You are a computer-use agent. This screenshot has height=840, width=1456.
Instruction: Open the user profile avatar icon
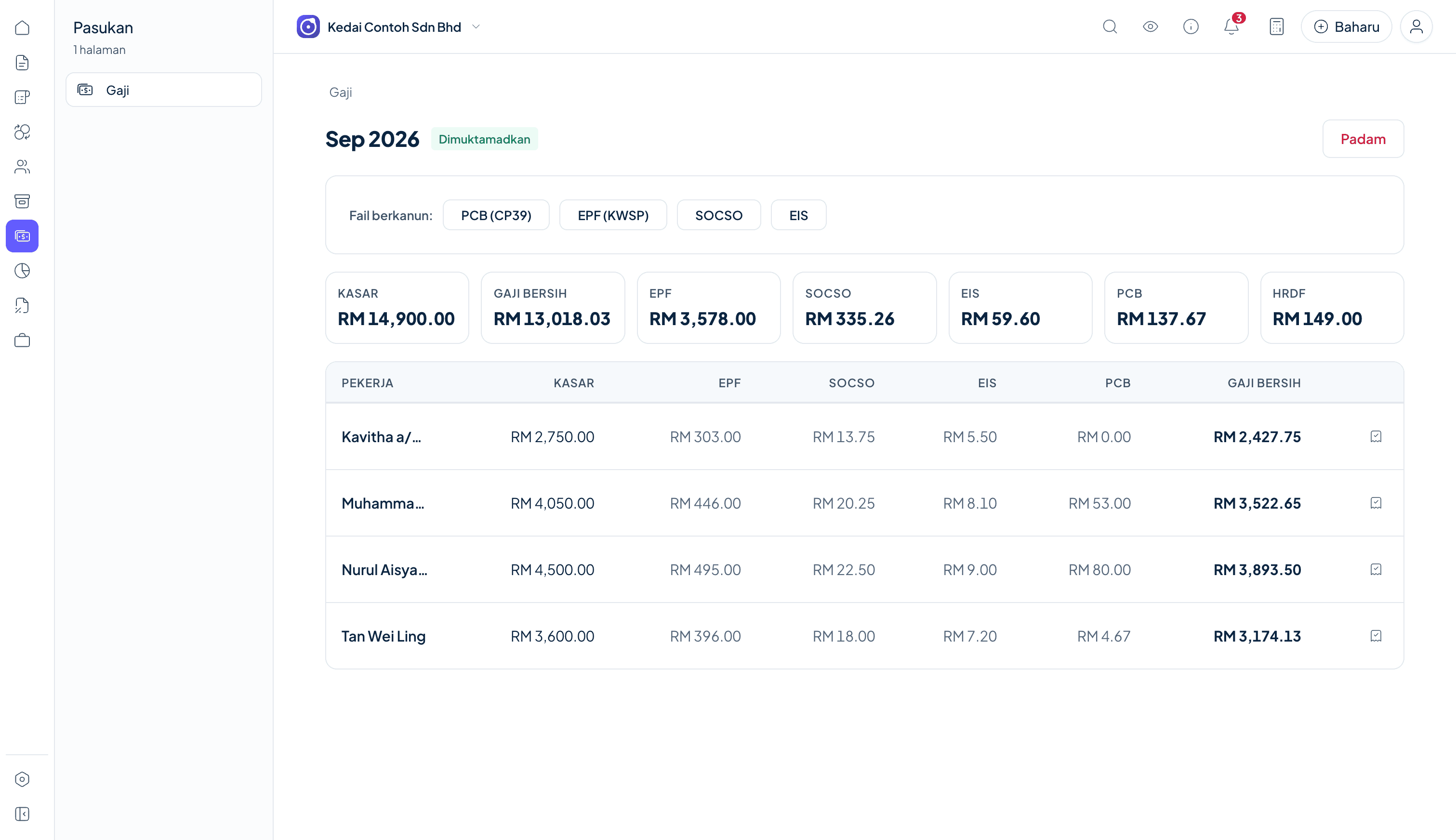(x=1416, y=26)
